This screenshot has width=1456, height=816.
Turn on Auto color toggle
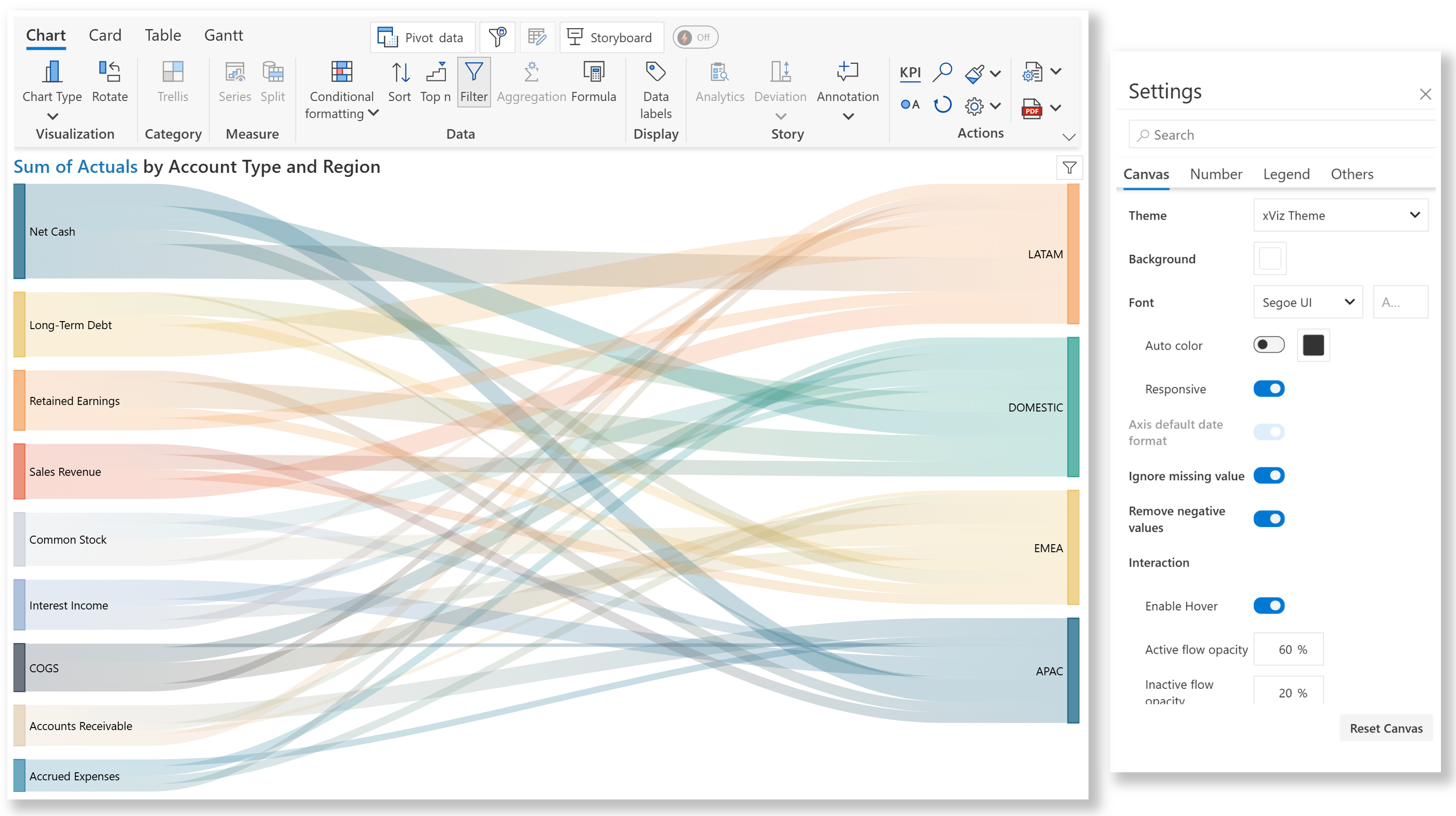(1269, 345)
